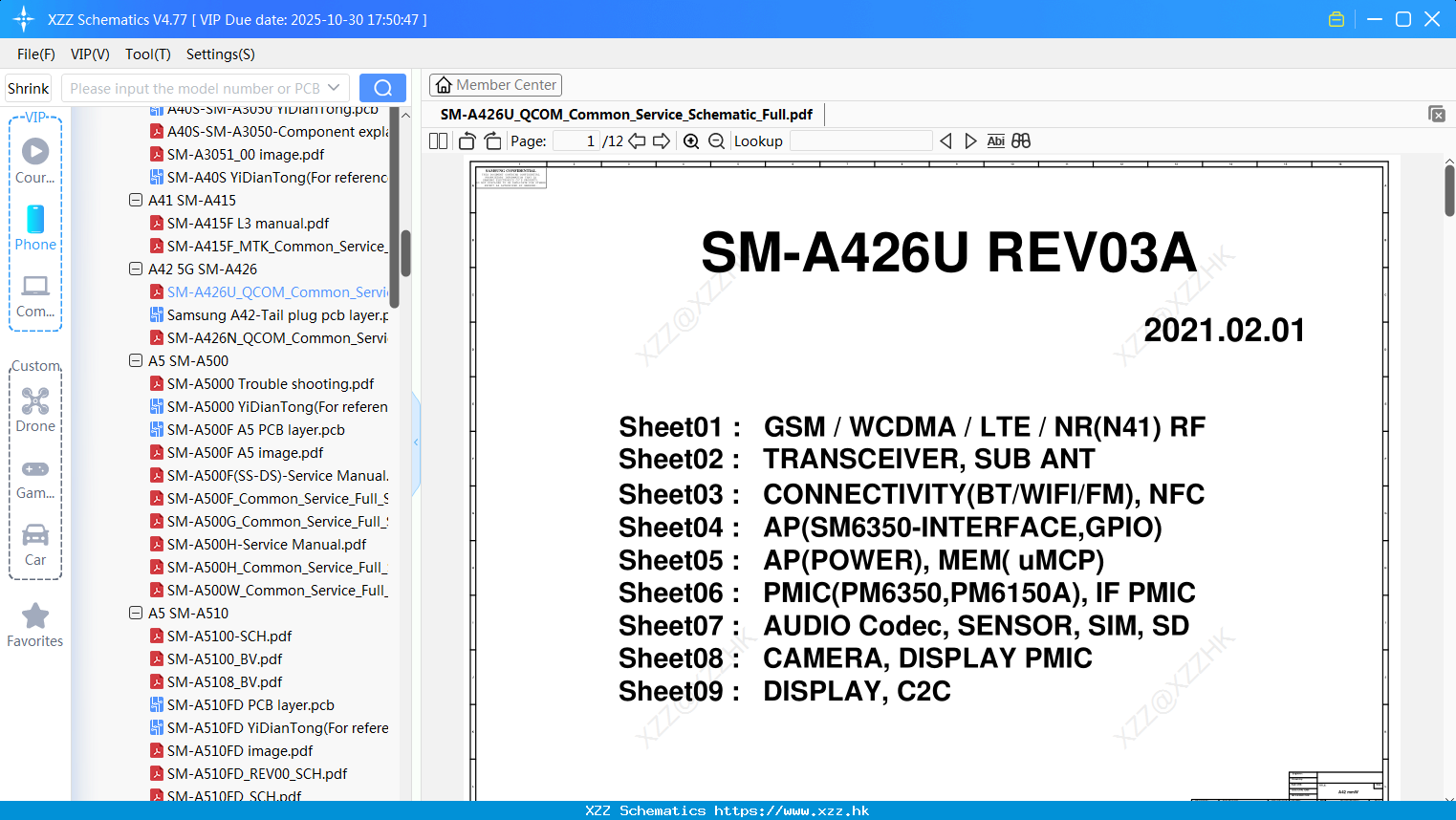Image resolution: width=1456 pixels, height=820 pixels.
Task: Collapse the left sidebar panel handle
Action: pyautogui.click(x=416, y=442)
